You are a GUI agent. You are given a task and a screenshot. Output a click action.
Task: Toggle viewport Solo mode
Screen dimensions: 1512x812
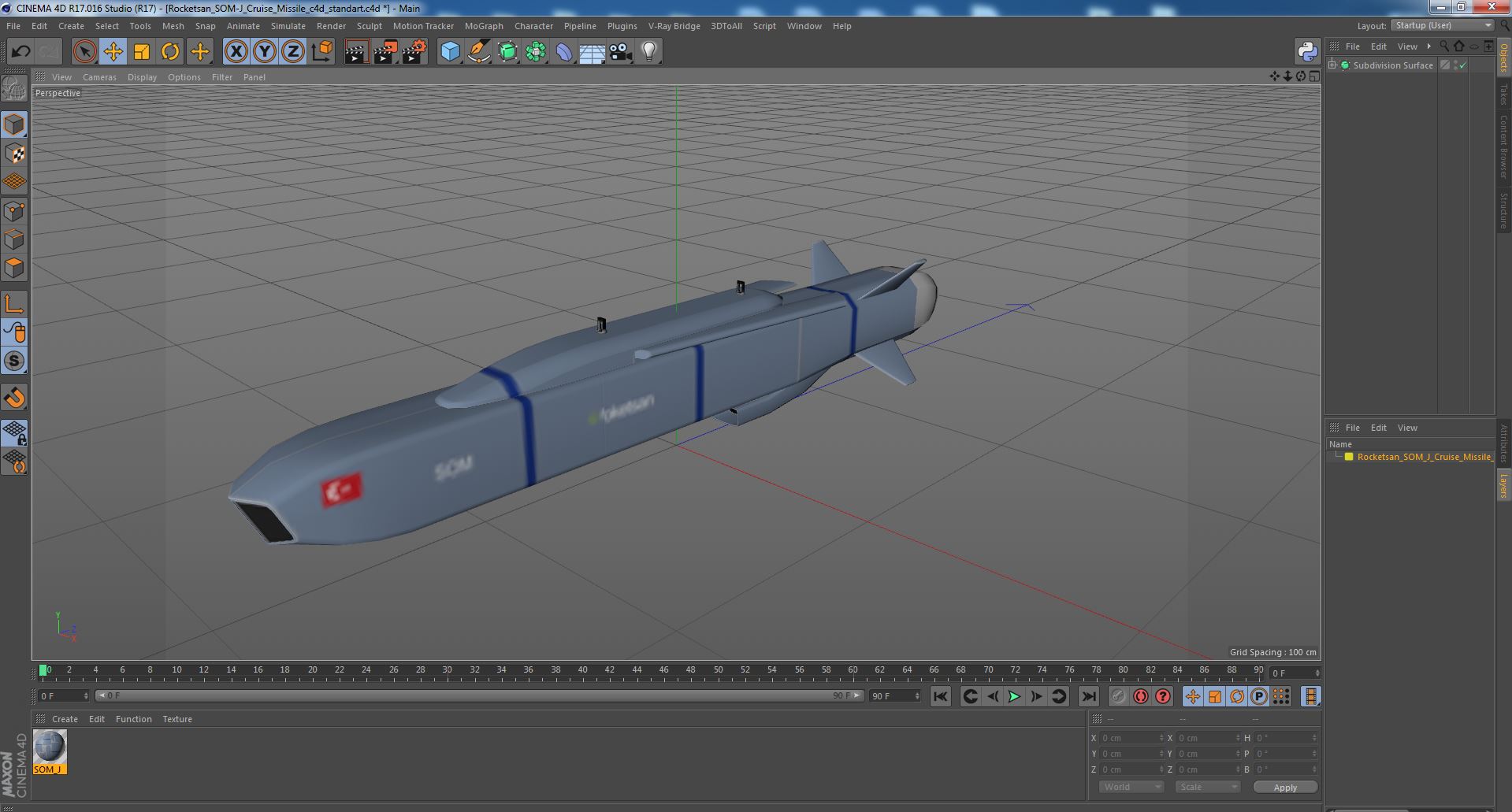[14, 362]
